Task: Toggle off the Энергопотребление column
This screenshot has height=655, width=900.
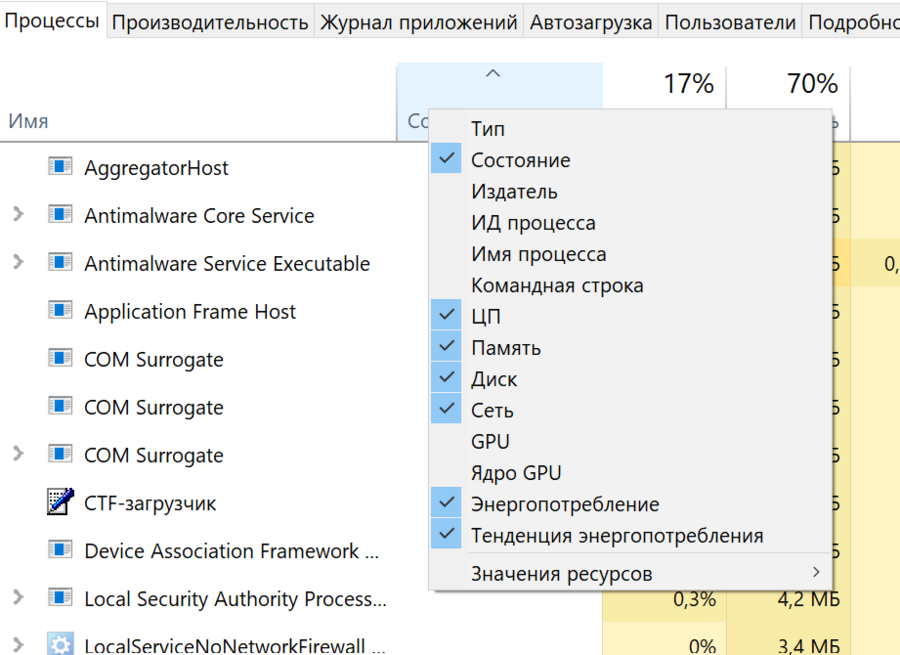Action: 564,505
